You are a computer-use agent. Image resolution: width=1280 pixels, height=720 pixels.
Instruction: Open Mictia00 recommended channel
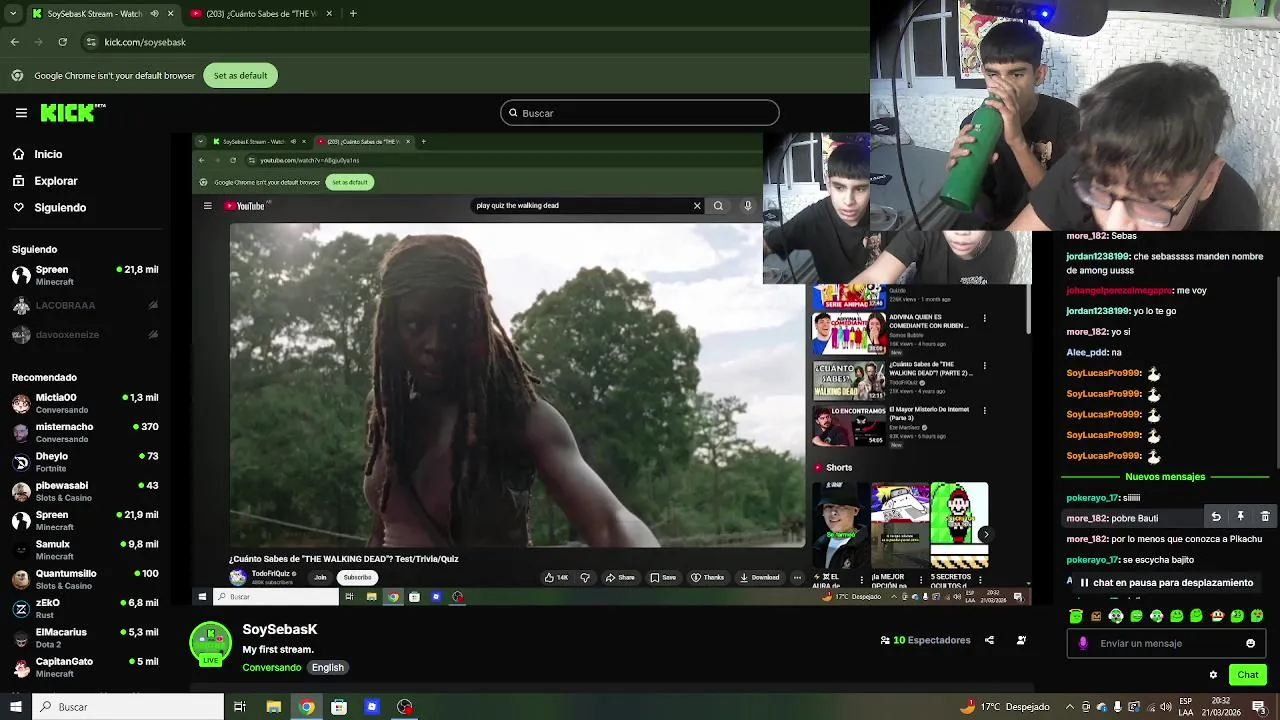tap(85, 403)
